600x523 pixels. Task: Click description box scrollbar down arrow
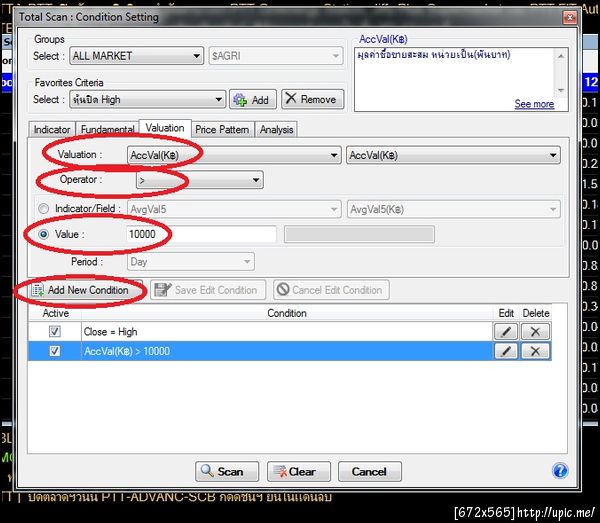561,90
